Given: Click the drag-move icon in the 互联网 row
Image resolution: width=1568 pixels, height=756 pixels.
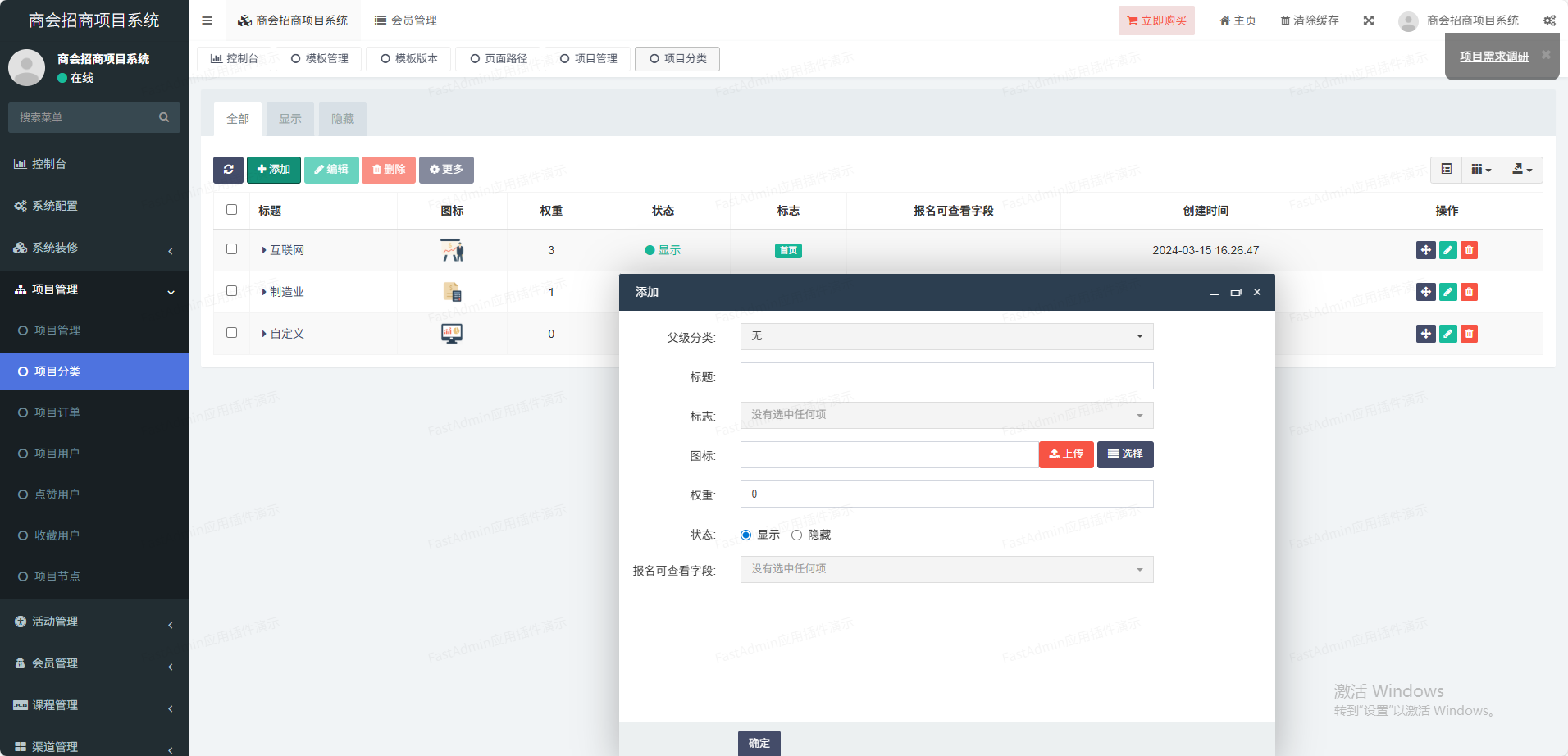Looking at the screenshot, I should [x=1425, y=250].
